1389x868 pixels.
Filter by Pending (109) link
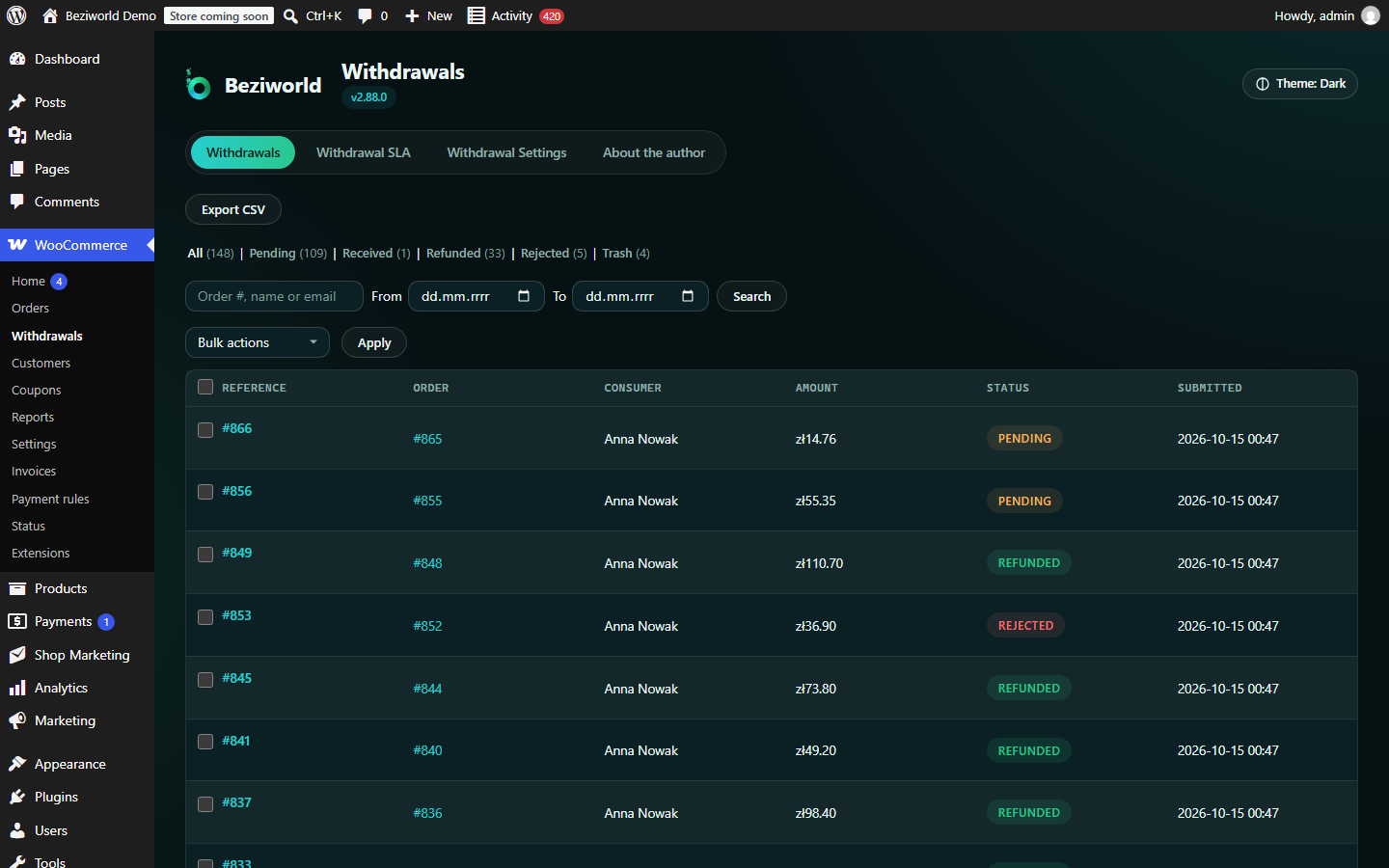point(287,253)
